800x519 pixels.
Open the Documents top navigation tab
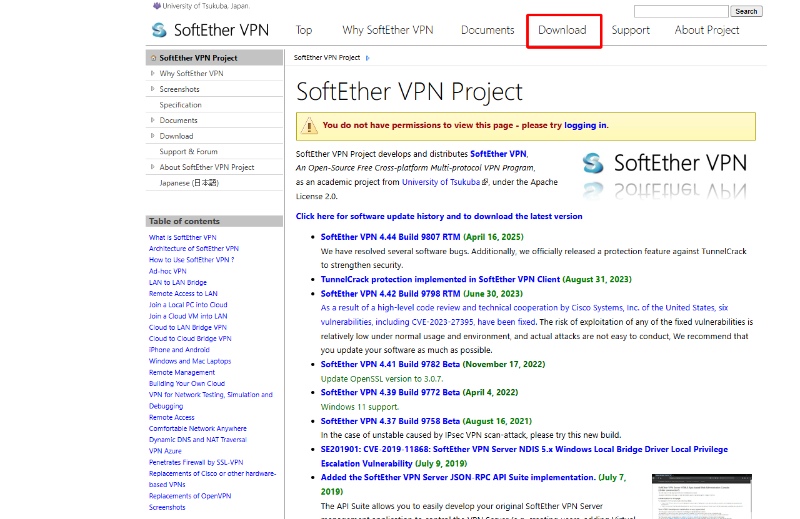coord(487,30)
